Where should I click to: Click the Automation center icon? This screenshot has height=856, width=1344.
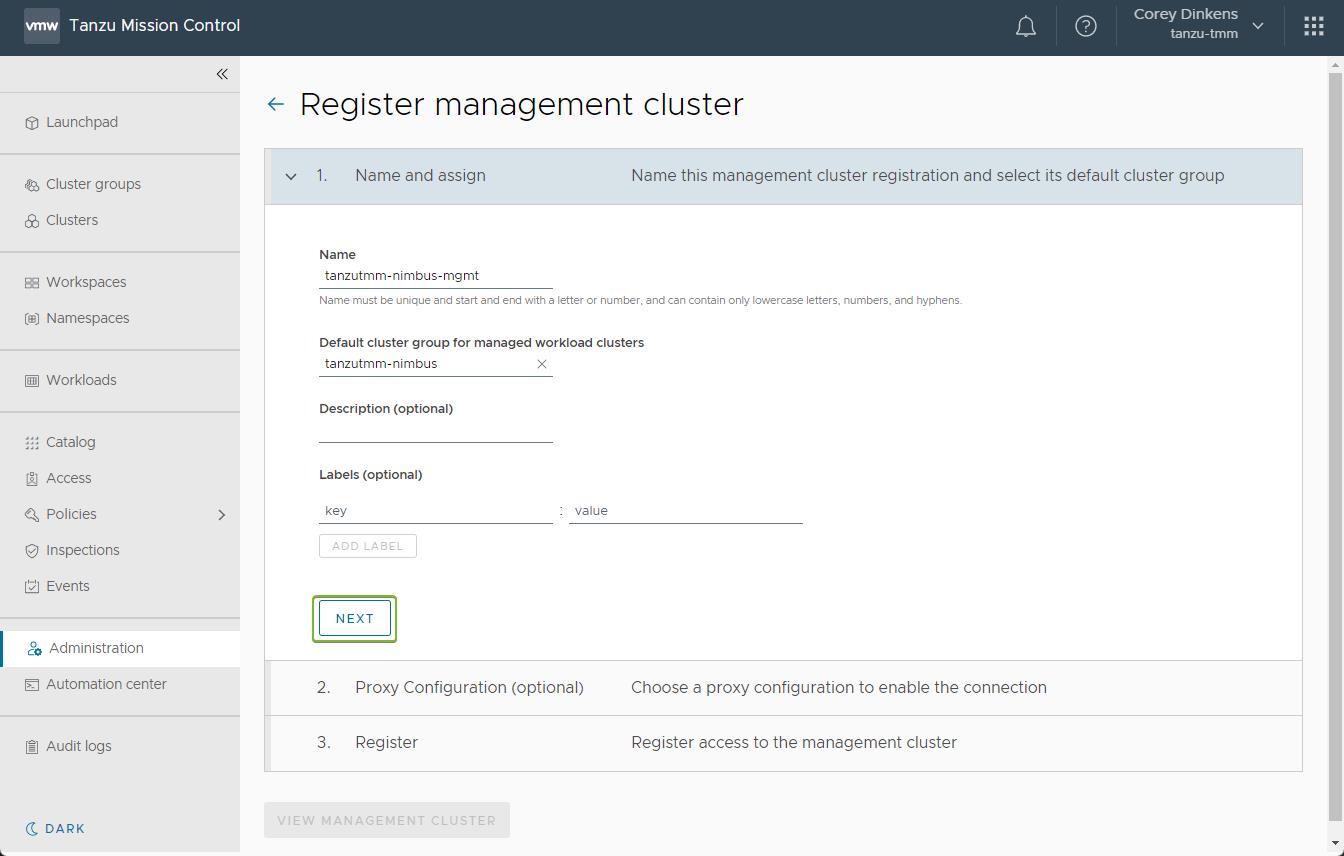click(32, 685)
